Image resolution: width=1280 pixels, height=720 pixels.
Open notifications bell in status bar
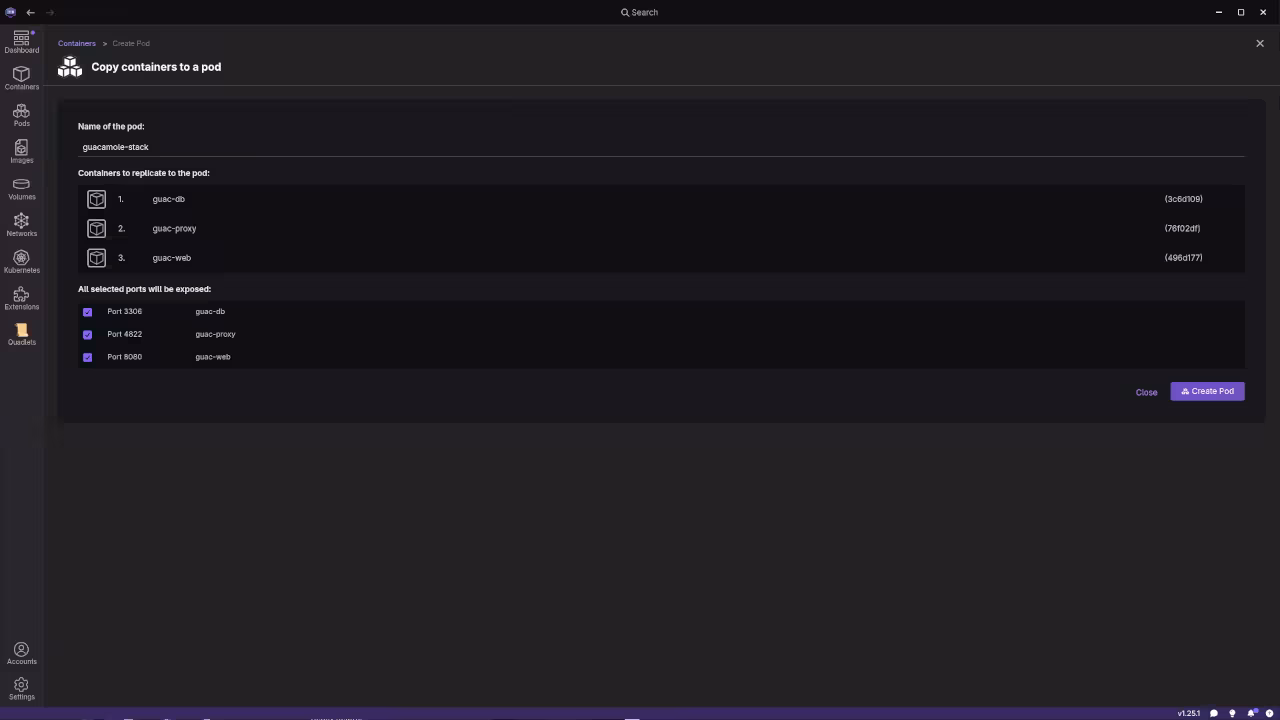tap(1251, 713)
